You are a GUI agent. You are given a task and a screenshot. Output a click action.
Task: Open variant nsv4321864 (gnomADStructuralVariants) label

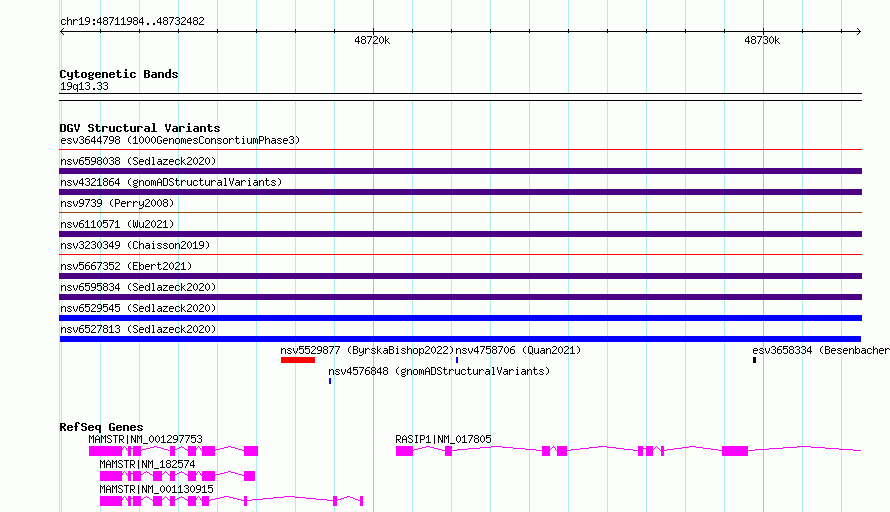coord(171,182)
